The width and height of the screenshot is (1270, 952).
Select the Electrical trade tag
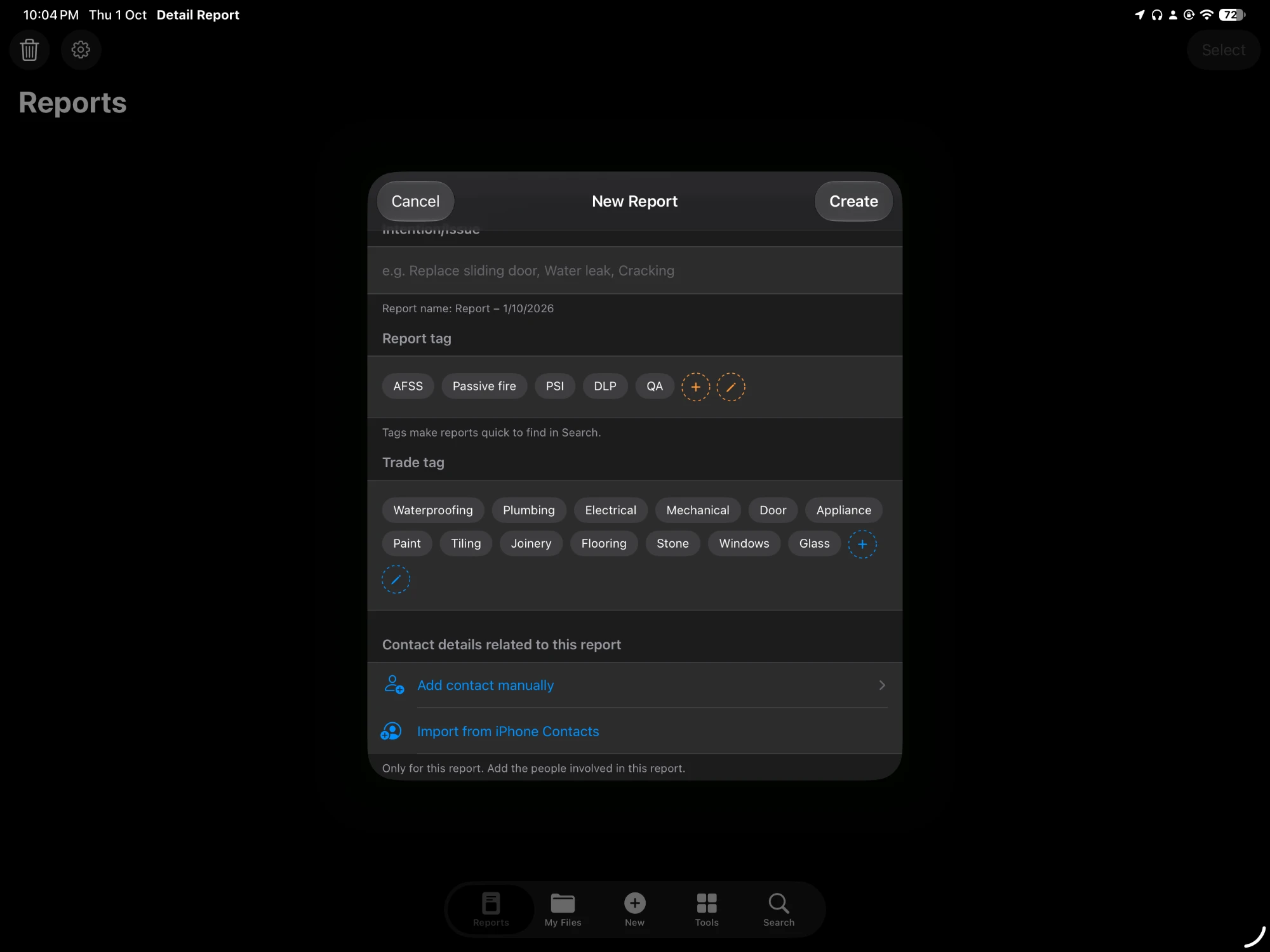tap(610, 510)
